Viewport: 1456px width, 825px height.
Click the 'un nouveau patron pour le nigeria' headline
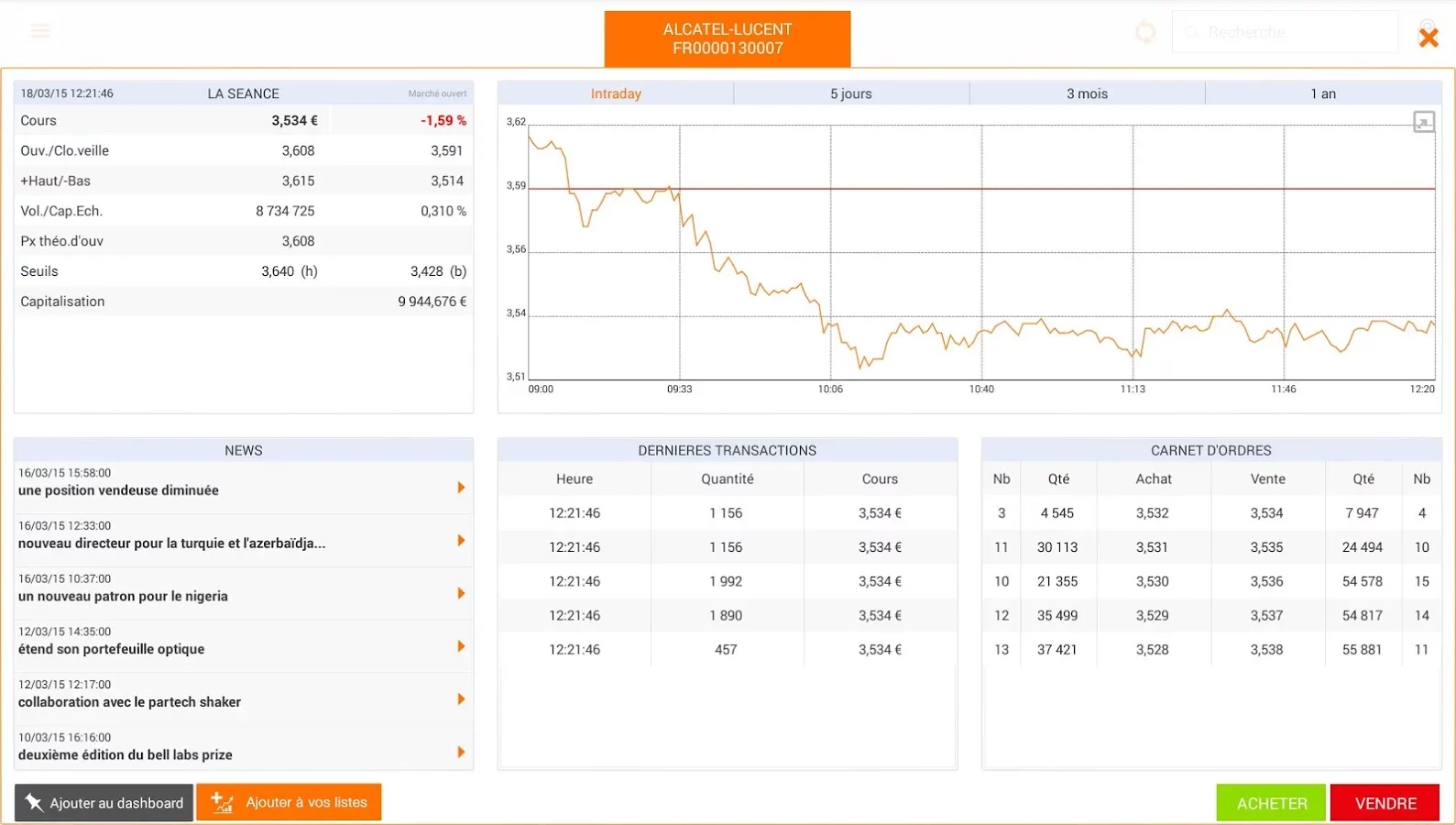tap(123, 596)
